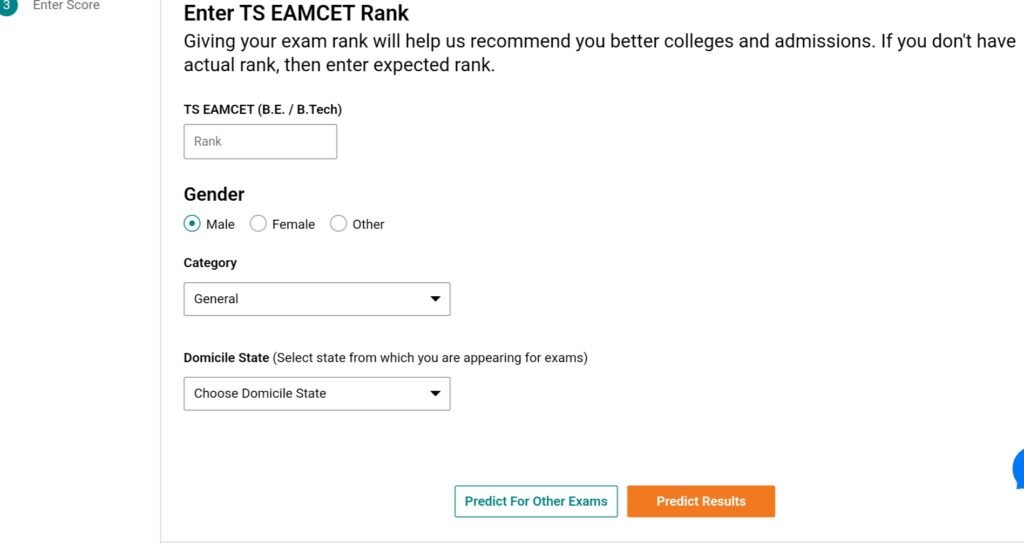The image size is (1024, 544).
Task: Click the TS EAMCET (B.E. / B.Tech) label
Action: (x=263, y=110)
